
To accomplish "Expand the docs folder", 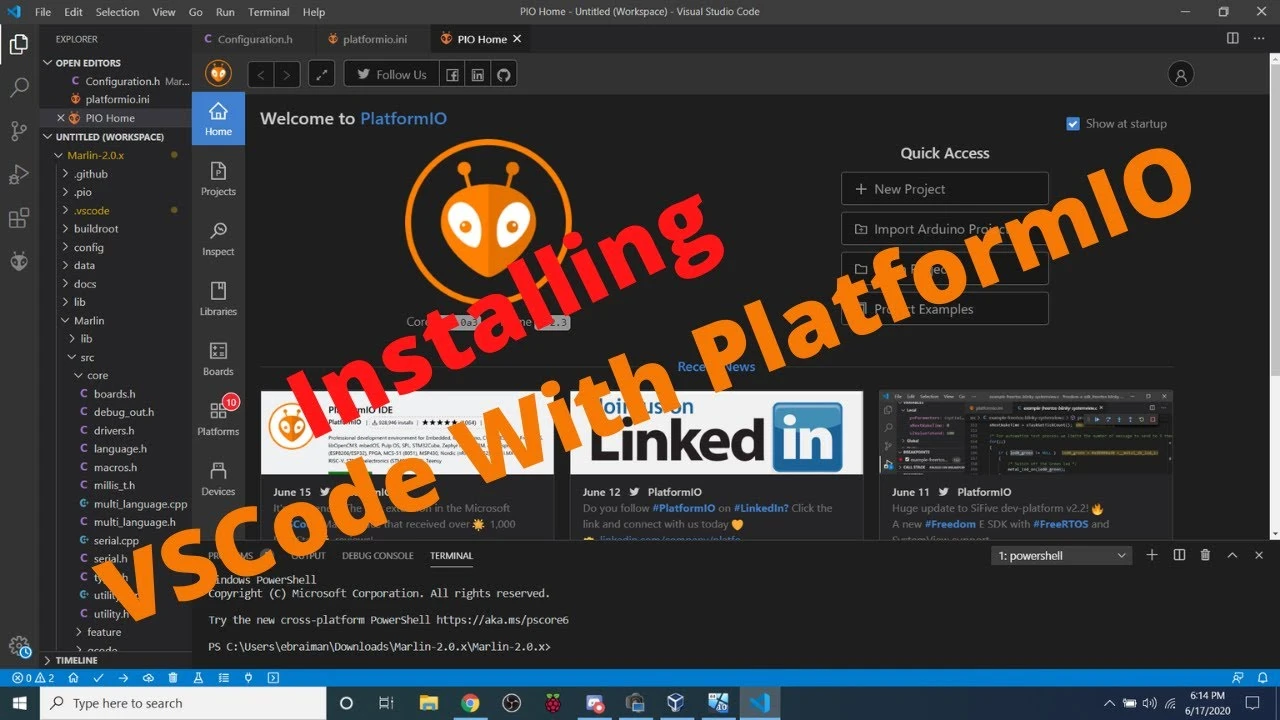I will click(85, 284).
